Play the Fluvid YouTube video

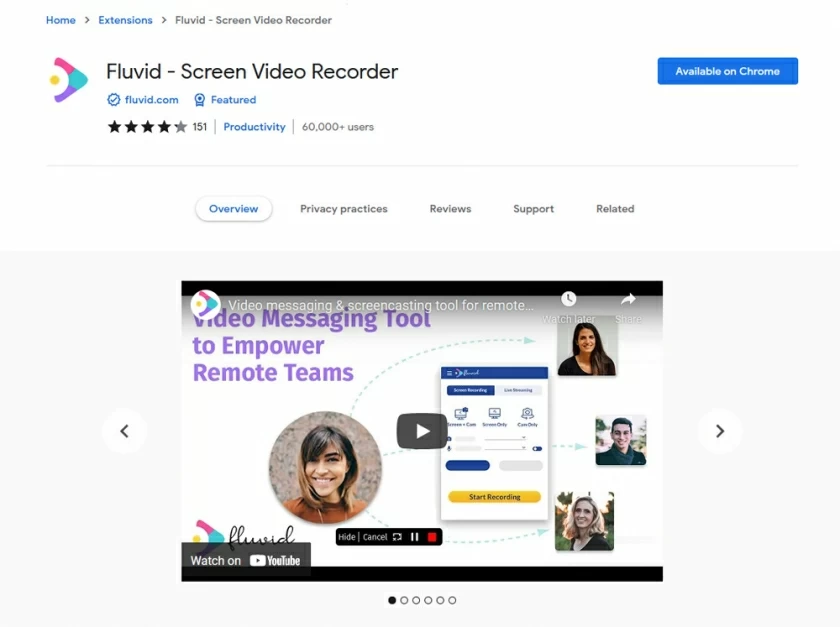pyautogui.click(x=421, y=431)
